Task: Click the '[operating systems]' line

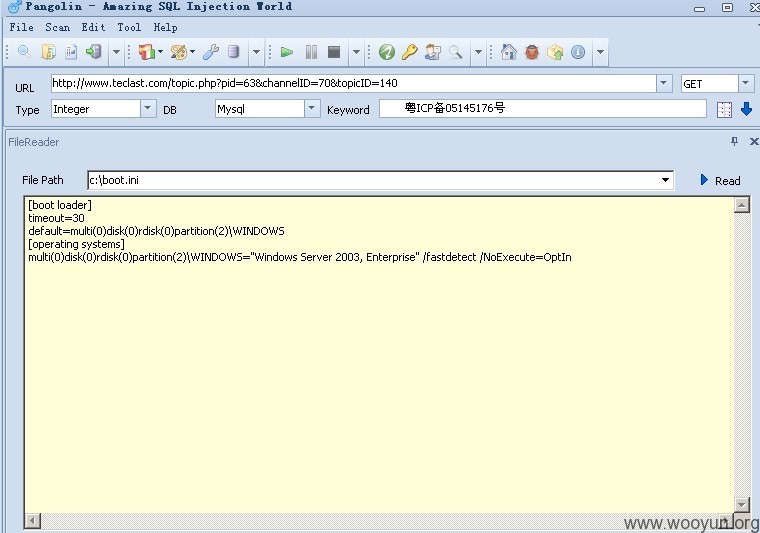Action: click(76, 244)
